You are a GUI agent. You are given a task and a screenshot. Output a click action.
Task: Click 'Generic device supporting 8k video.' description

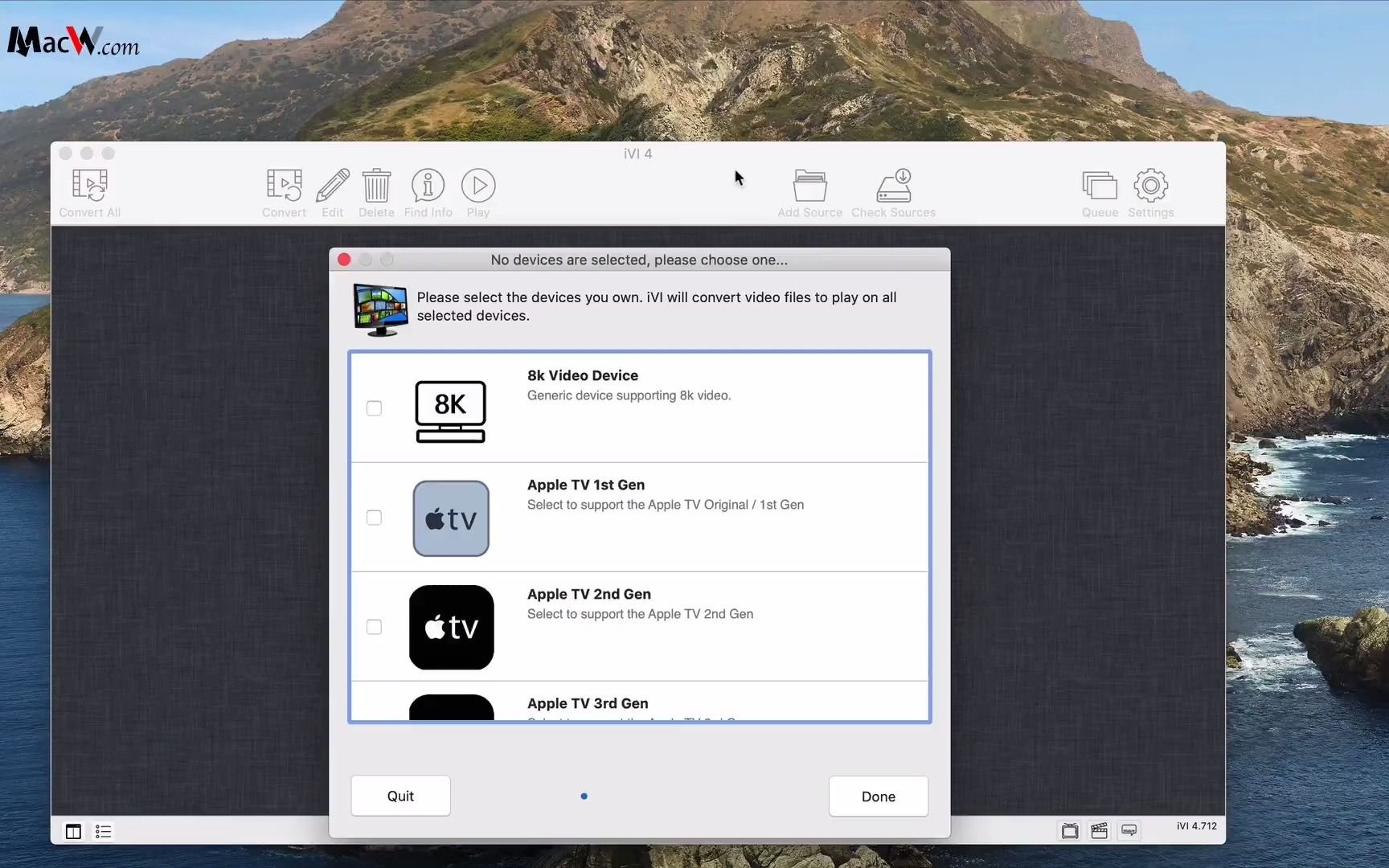point(629,395)
